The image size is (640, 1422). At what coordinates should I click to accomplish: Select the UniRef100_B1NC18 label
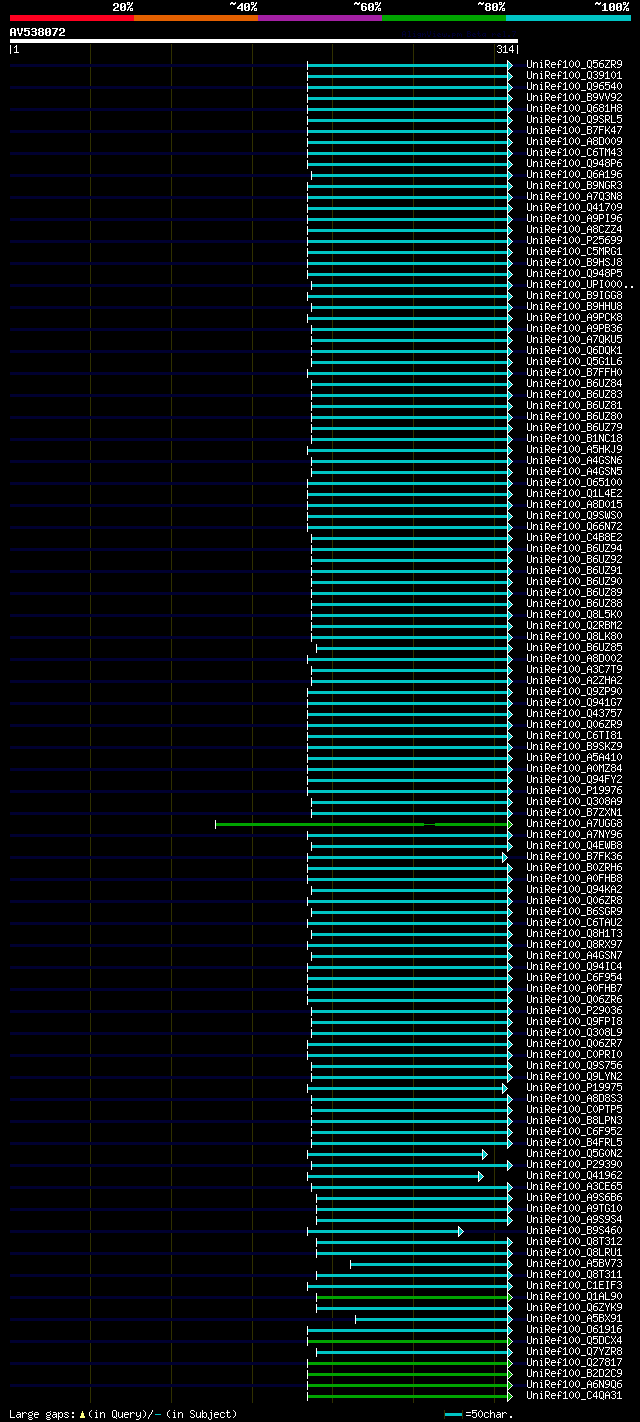point(574,438)
